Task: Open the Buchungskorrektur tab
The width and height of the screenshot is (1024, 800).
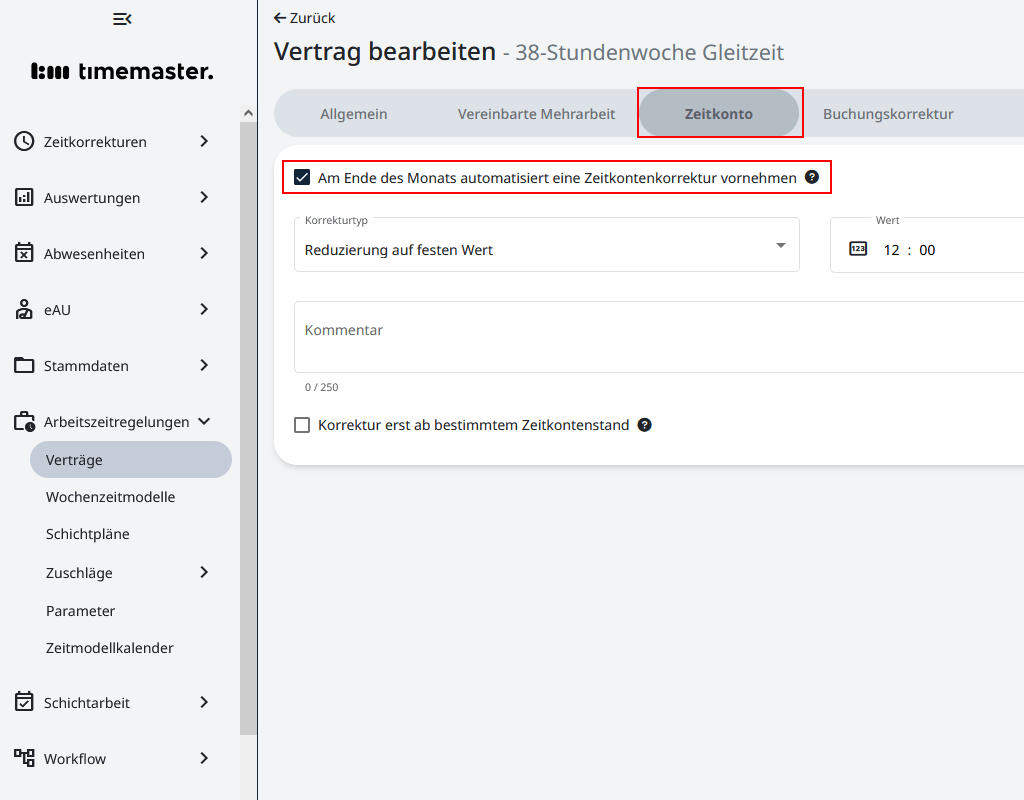Action: (888, 114)
